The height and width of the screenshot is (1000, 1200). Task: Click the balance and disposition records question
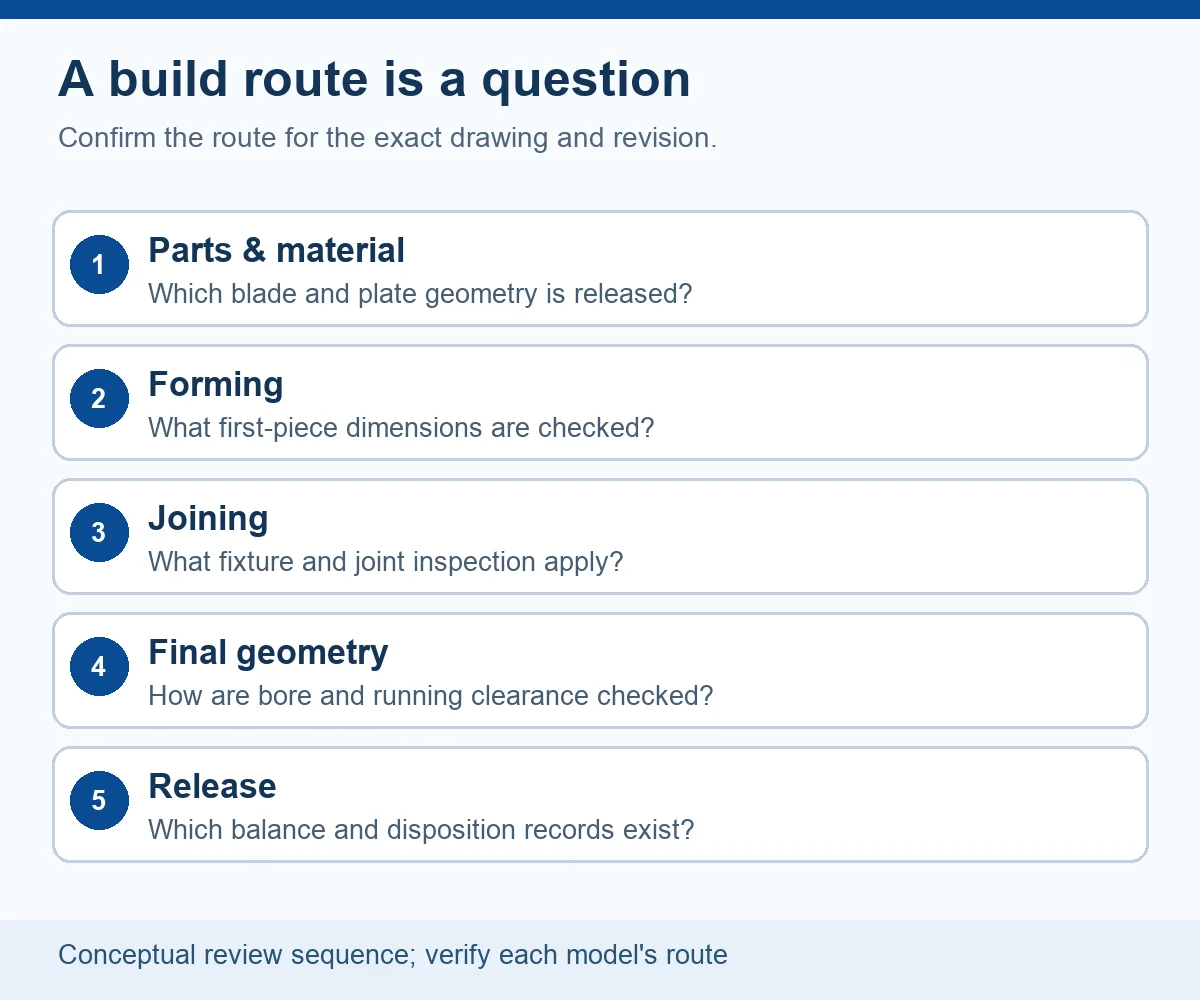tap(421, 830)
